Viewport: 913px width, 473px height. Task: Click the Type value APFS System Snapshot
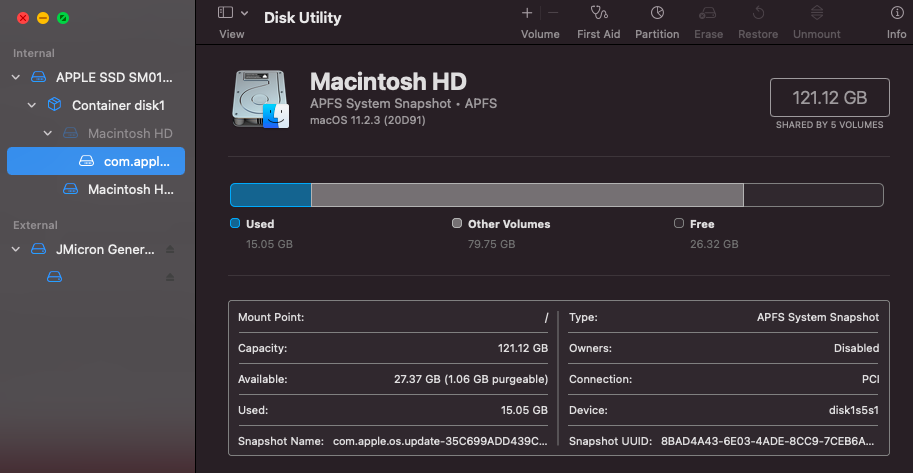(818, 317)
